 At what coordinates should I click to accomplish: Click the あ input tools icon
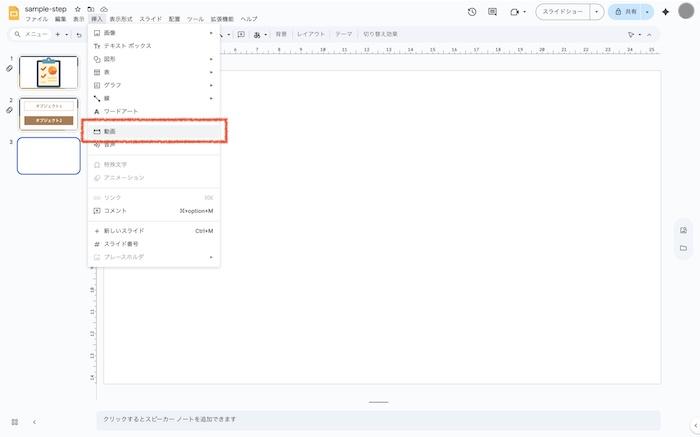257,34
